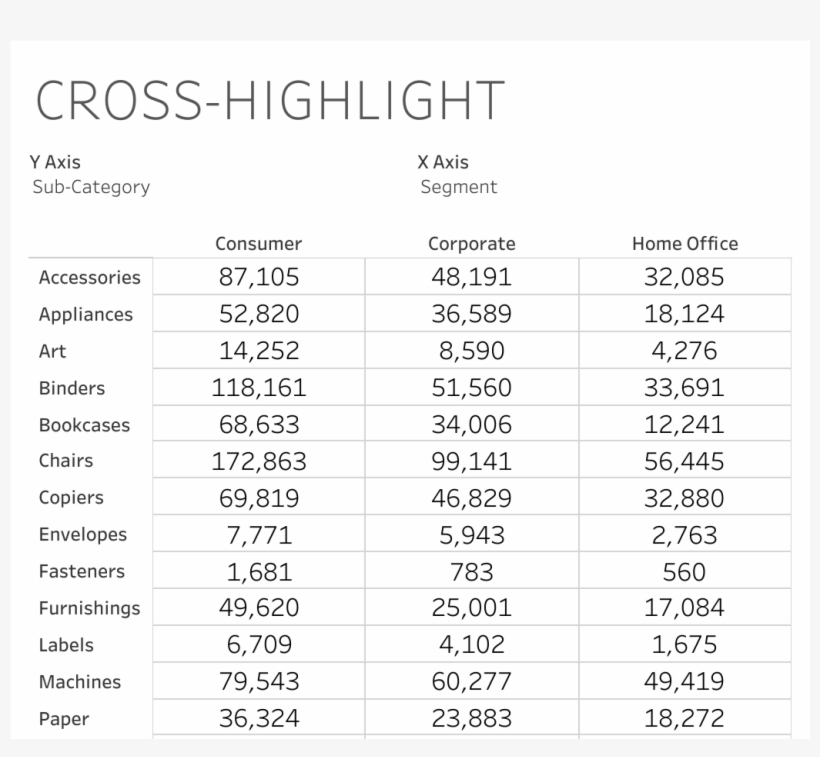Image resolution: width=820 pixels, height=757 pixels.
Task: Click the Furnishings row label
Action: tap(89, 608)
